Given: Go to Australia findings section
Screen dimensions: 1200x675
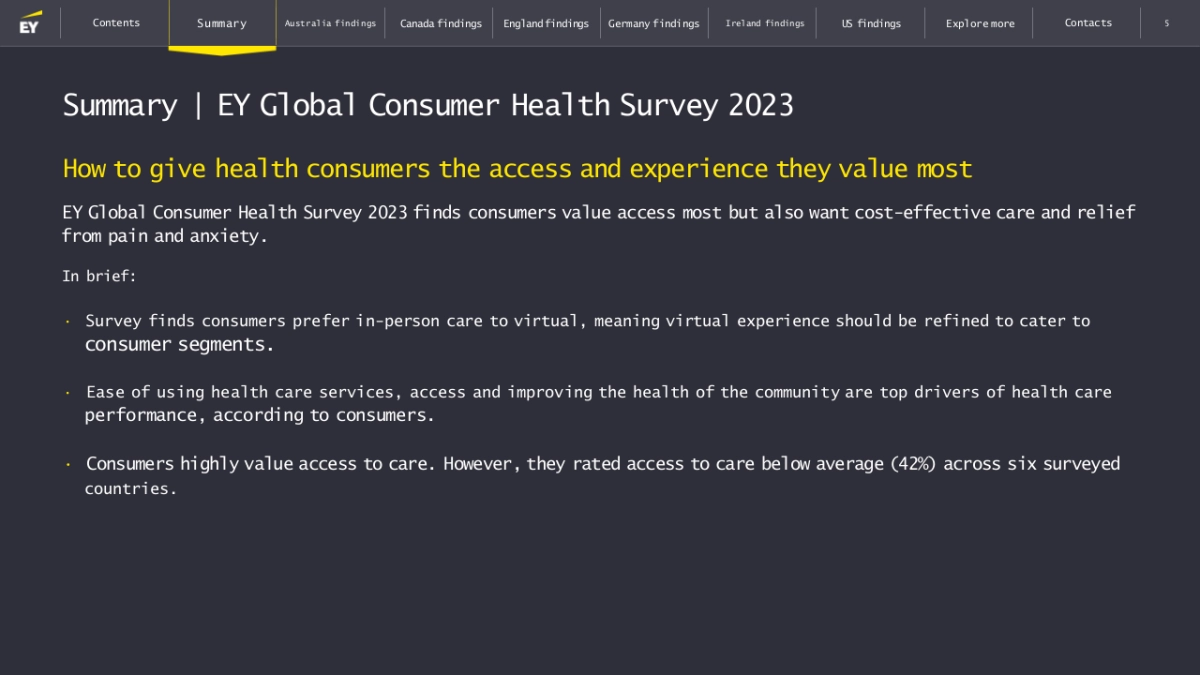Looking at the screenshot, I should [x=330, y=23].
